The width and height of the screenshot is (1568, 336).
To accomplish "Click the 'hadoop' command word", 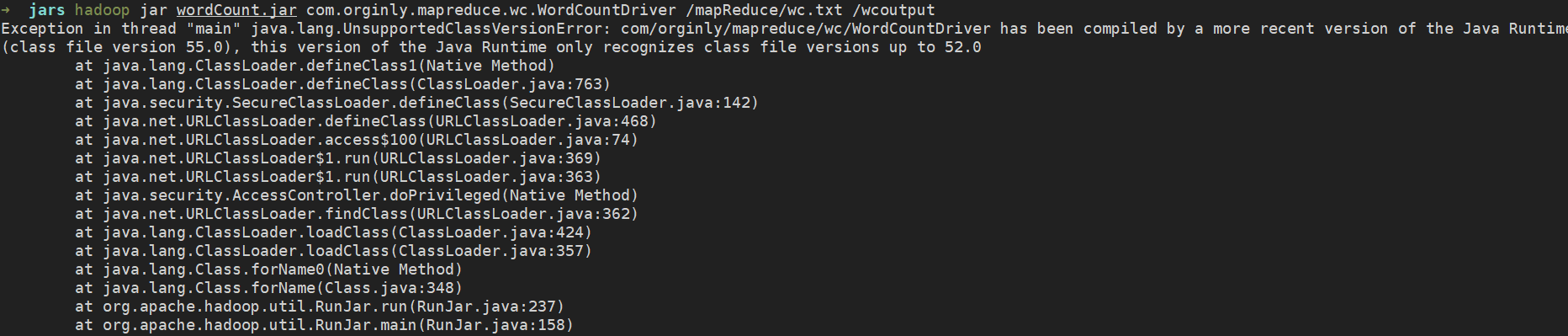I will pos(102,10).
